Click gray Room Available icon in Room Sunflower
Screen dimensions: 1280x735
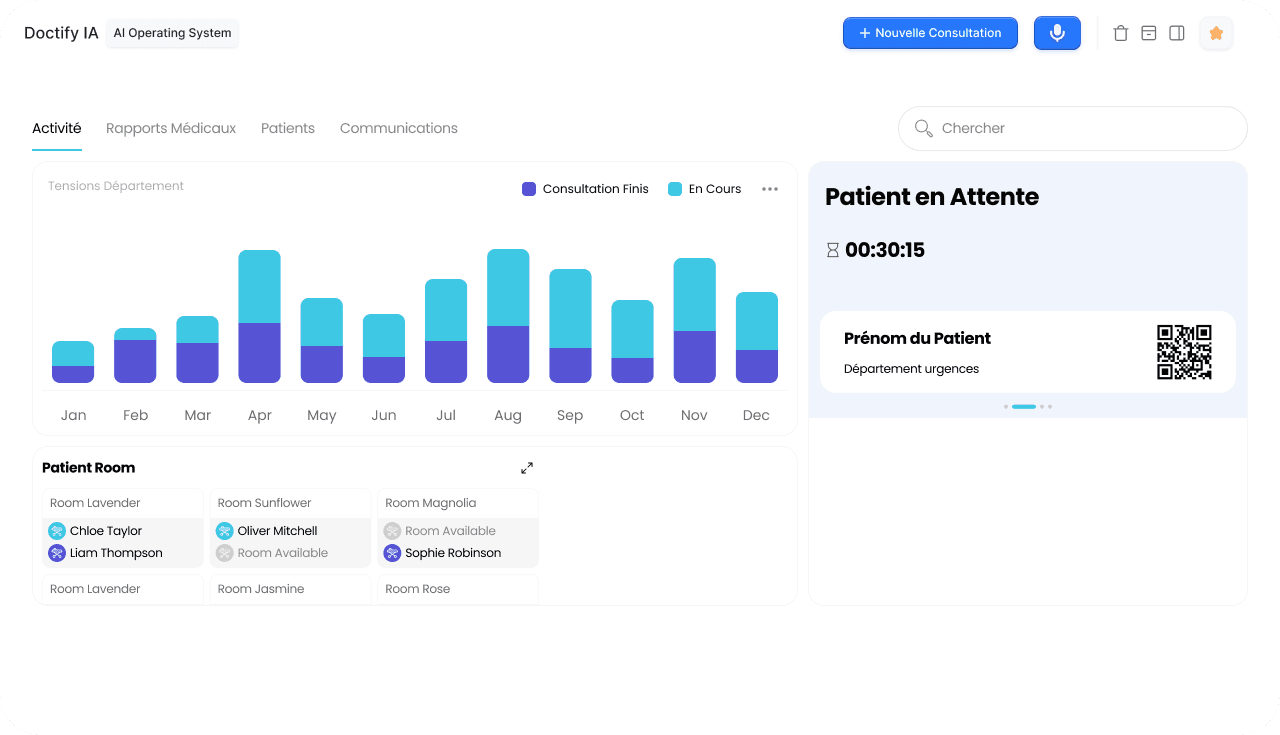tap(225, 553)
